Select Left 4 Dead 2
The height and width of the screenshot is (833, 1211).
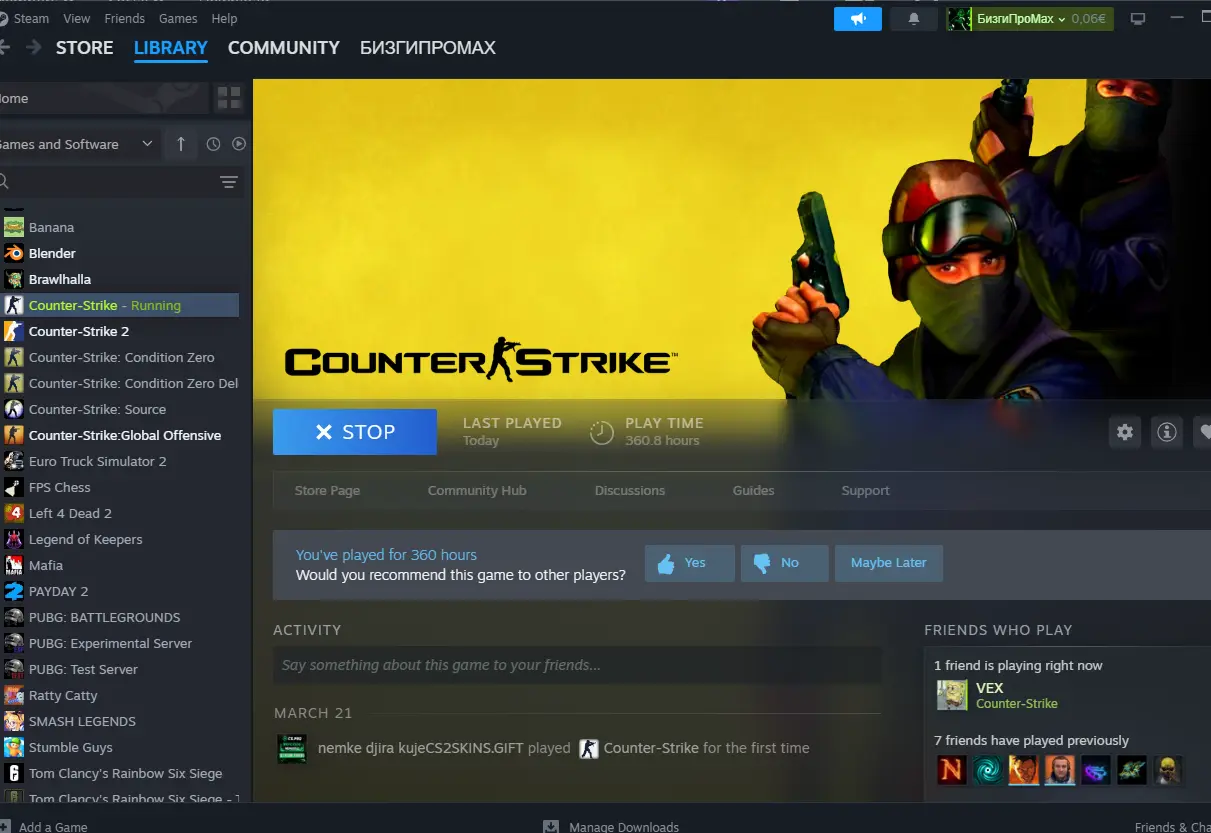coord(120,513)
